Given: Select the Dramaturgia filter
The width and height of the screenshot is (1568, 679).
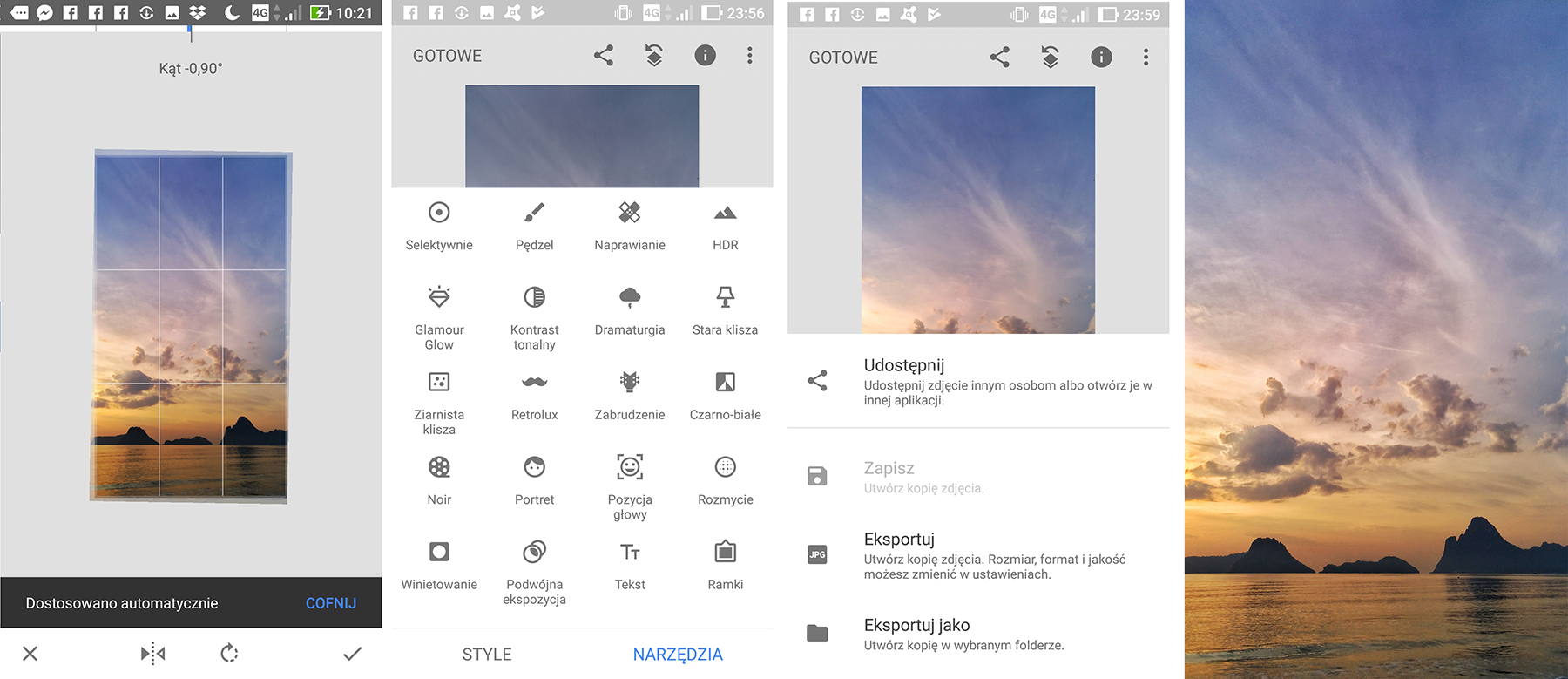Looking at the screenshot, I should pyautogui.click(x=630, y=311).
